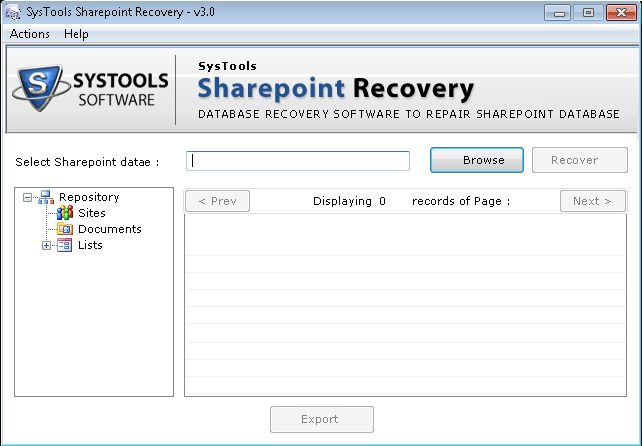642x446 pixels.
Task: Expand the Lists tree node
Action: (x=46, y=246)
